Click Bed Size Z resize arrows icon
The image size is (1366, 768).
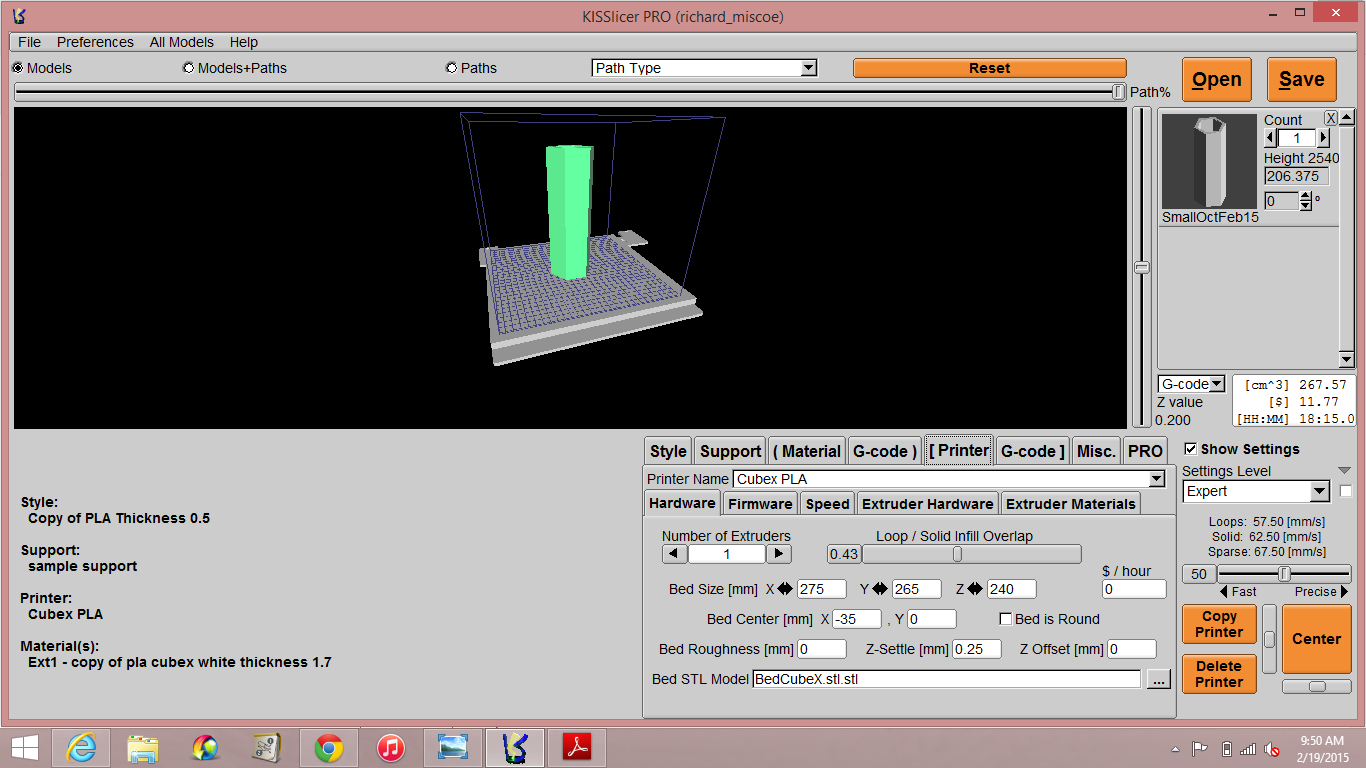976,589
